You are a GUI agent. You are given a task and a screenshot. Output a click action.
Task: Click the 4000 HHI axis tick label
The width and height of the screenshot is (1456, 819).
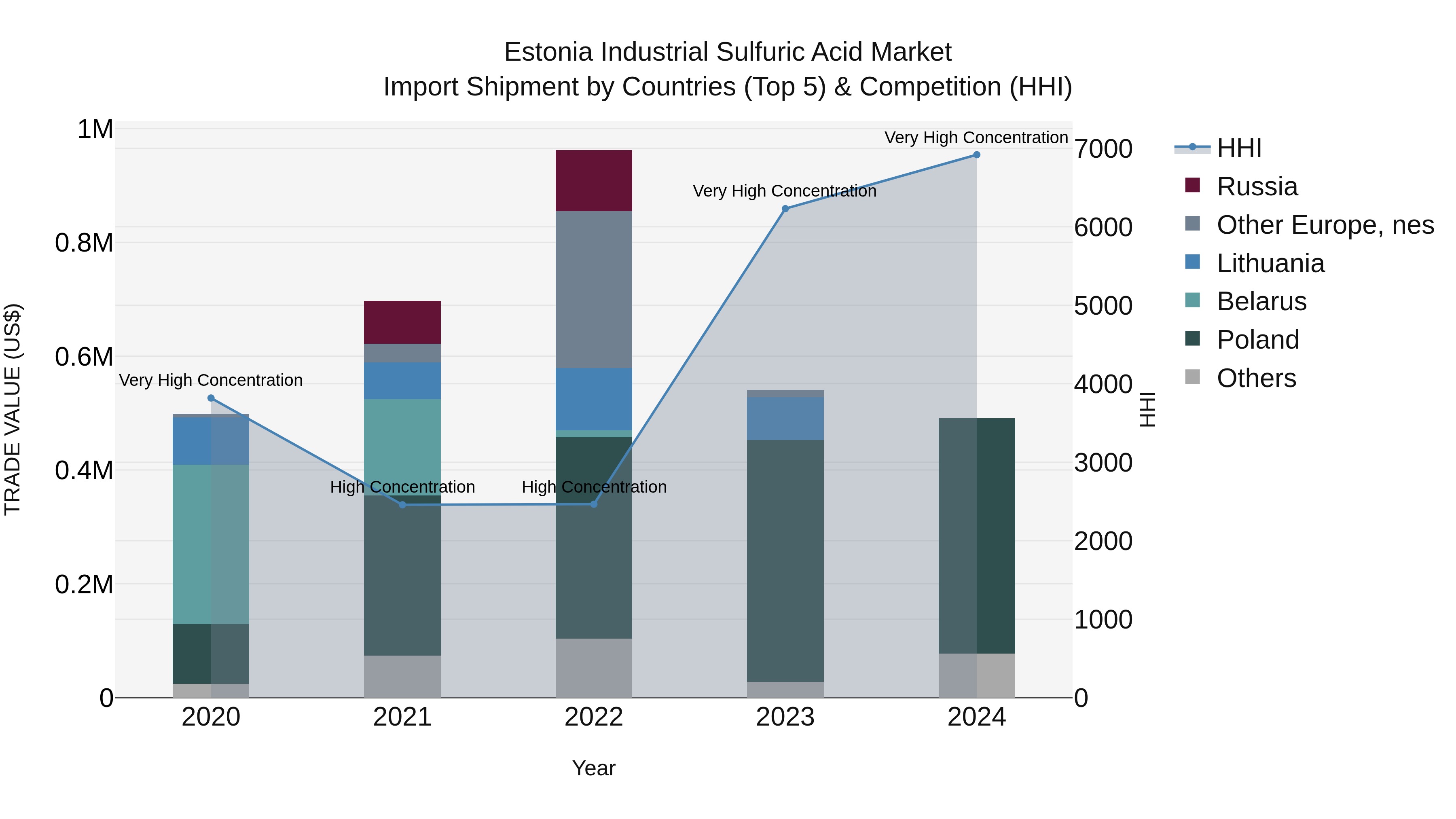coord(1103,384)
